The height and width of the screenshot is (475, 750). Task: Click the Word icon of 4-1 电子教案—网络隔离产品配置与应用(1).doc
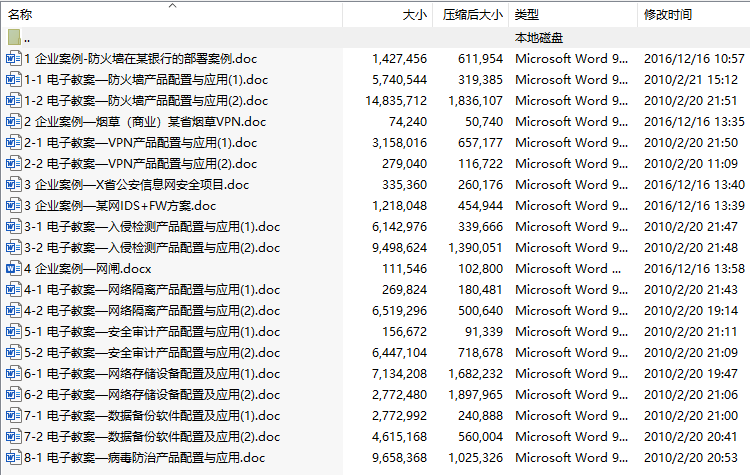(x=13, y=290)
